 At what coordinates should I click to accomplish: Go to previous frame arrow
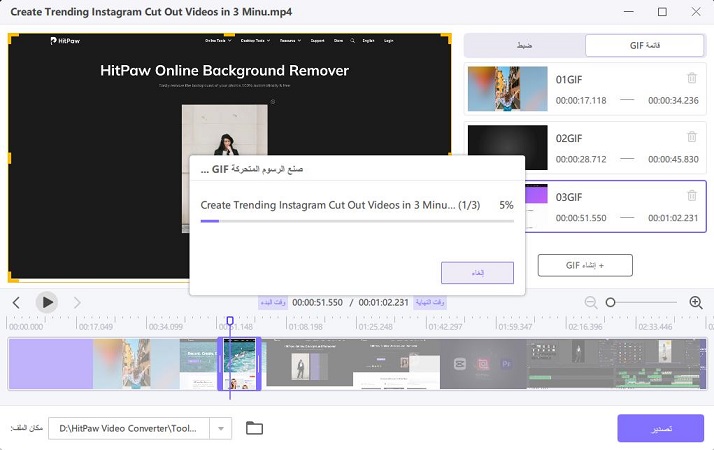pos(16,302)
